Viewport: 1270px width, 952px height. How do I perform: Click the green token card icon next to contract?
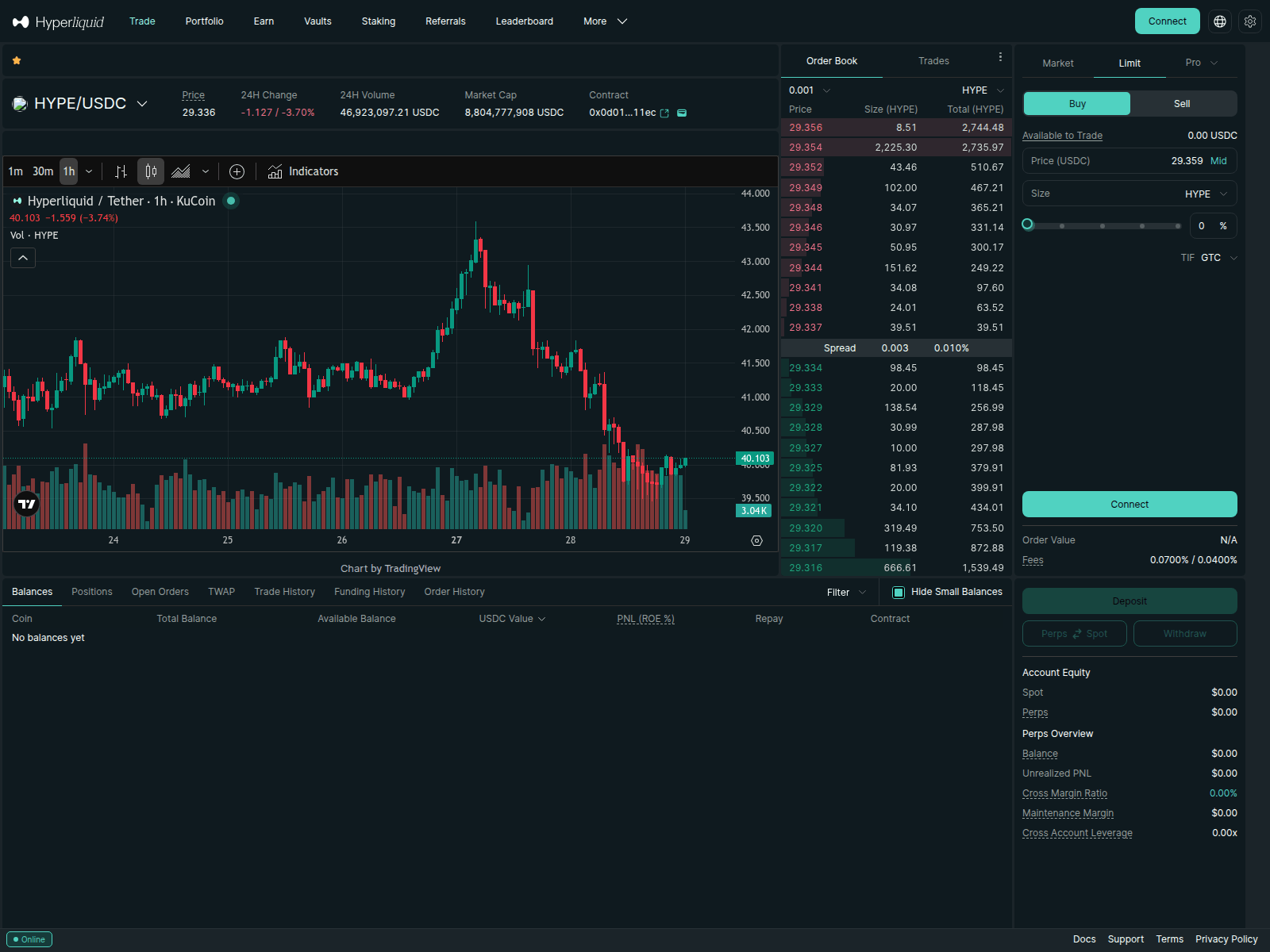[x=682, y=113]
